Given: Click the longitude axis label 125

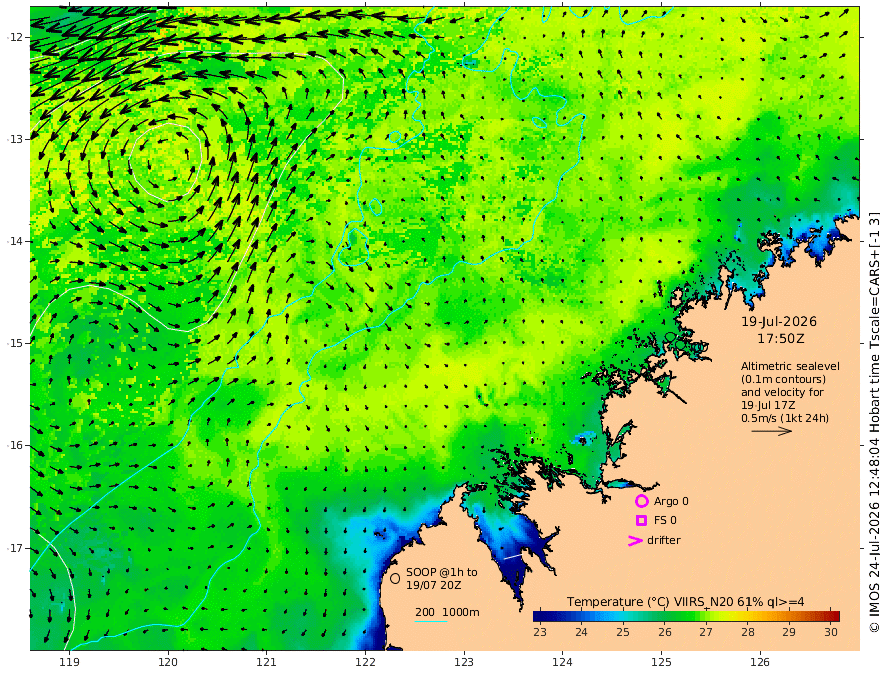Looking at the screenshot, I should [x=661, y=663].
